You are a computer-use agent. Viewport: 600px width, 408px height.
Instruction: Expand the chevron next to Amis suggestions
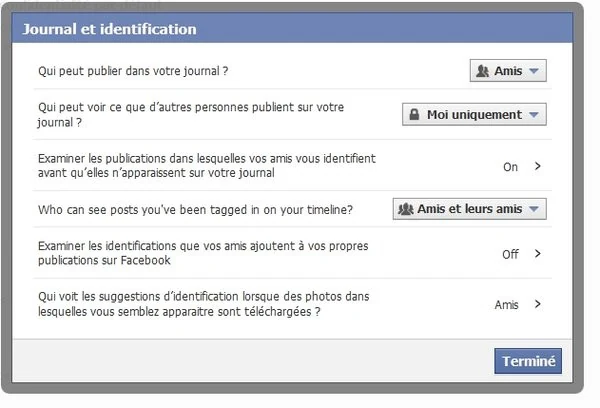pyautogui.click(x=538, y=304)
